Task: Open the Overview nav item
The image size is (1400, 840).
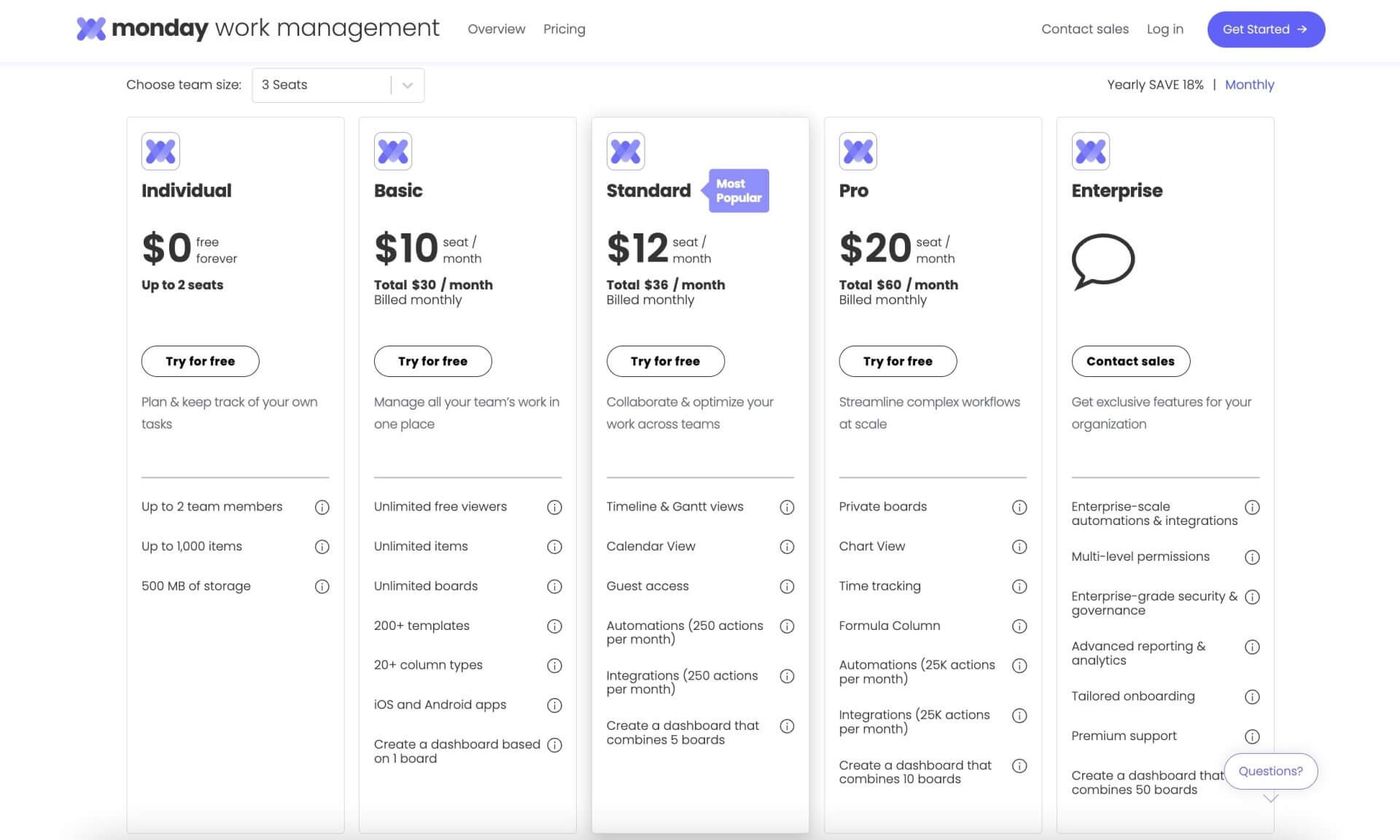Action: tap(496, 29)
